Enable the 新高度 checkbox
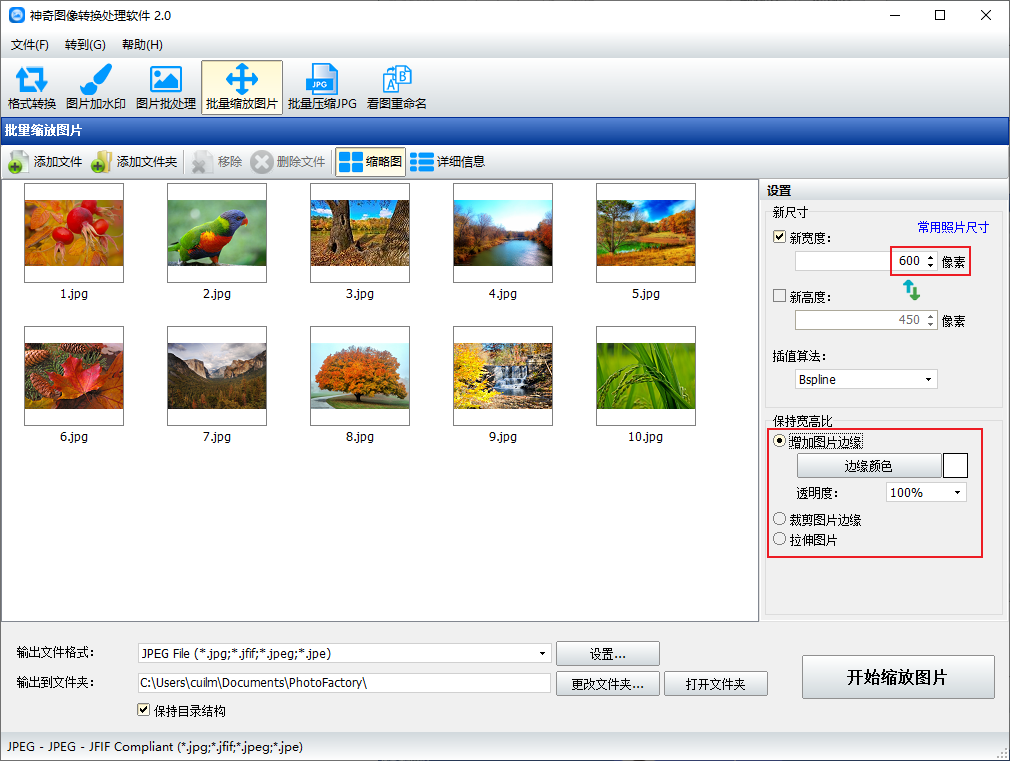Viewport: 1010px width, 761px height. point(779,296)
